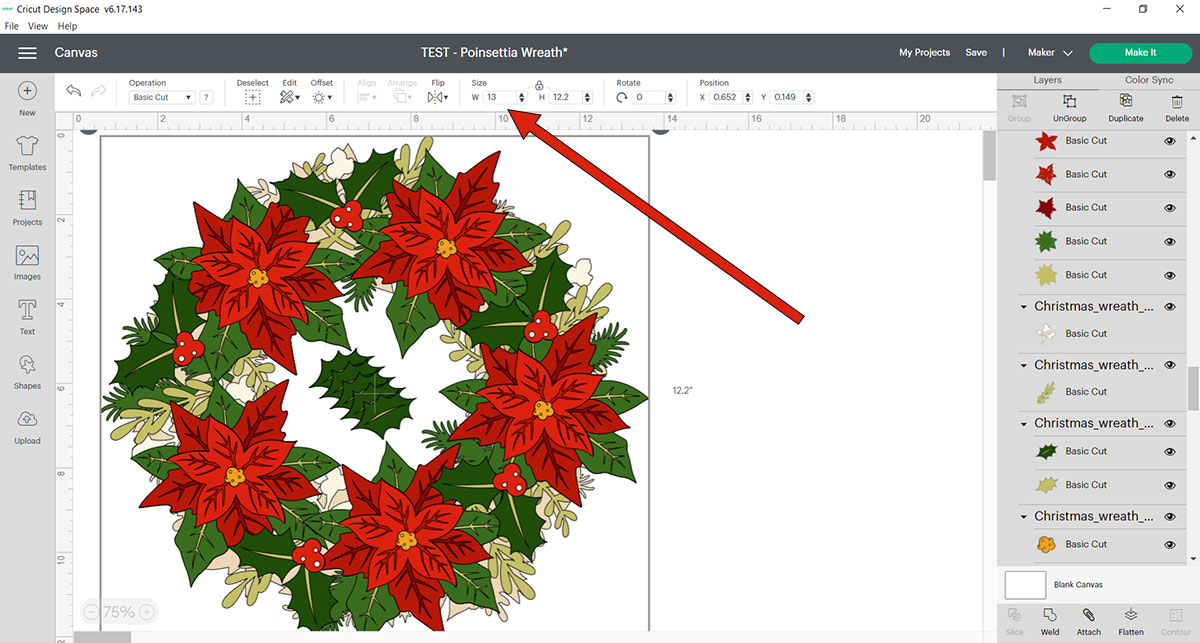
Task: Hide the olive holly leaf Basic Cut layer
Action: click(1170, 485)
